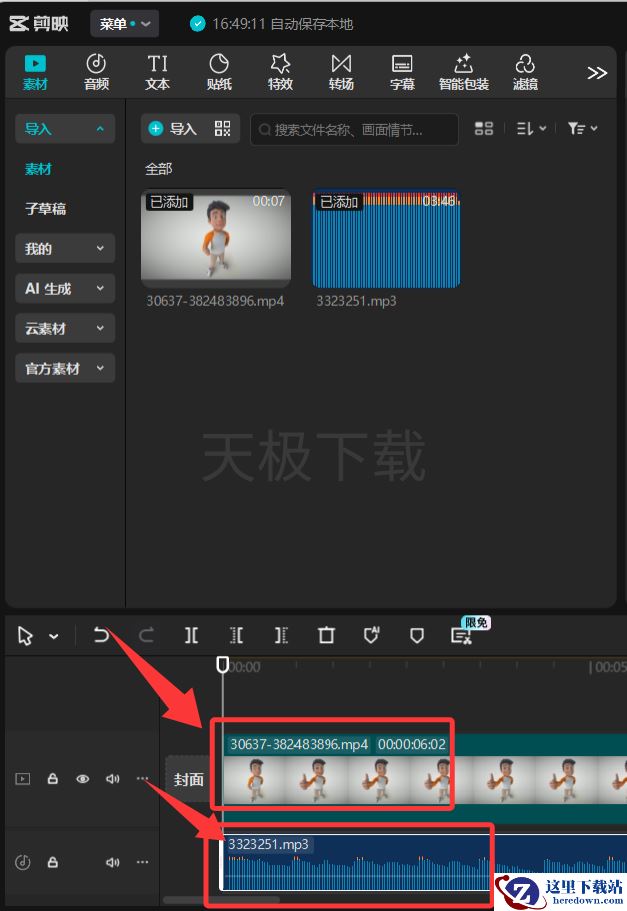The height and width of the screenshot is (911, 627).
Task: Undo the last action
Action: pos(101,635)
